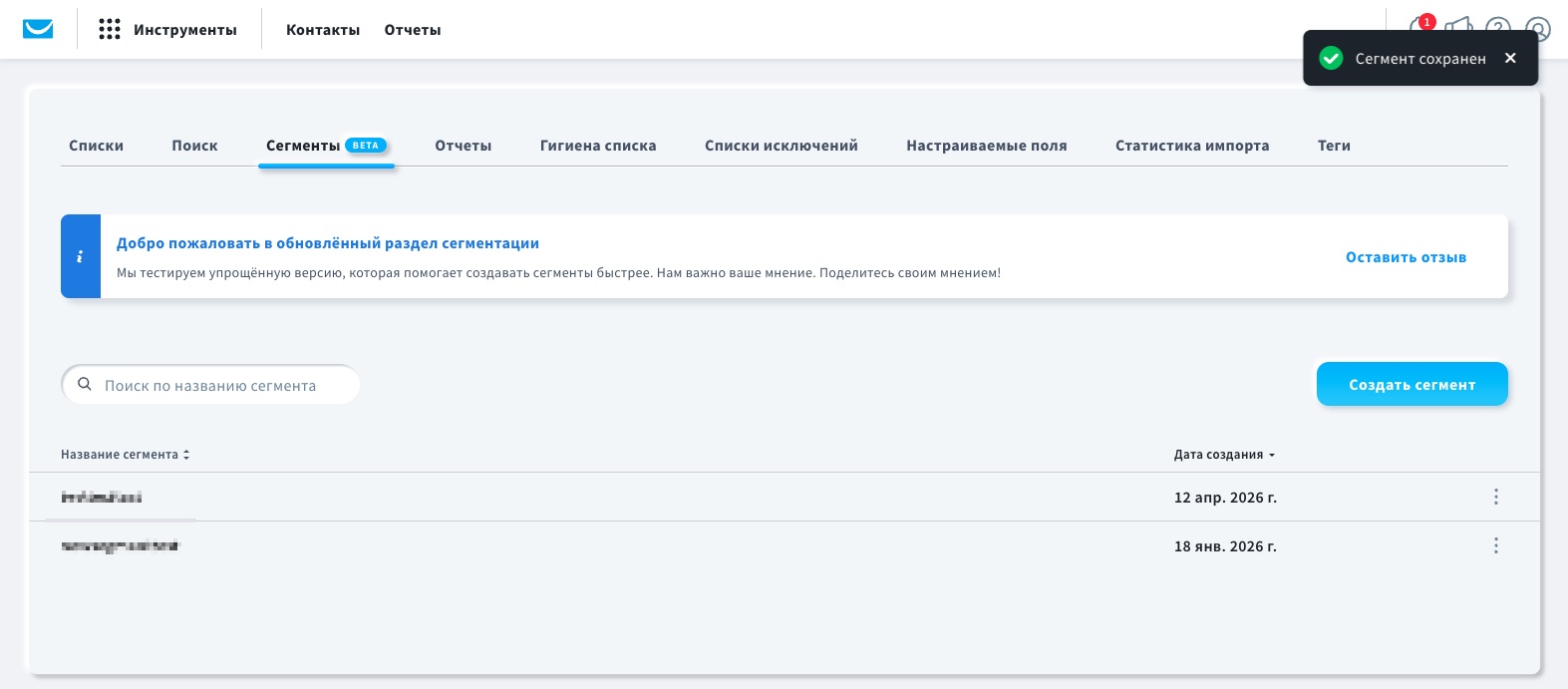This screenshot has height=689, width=1568.
Task: Open options menu for 12 апр. 2026 segment
Action: coord(1495,497)
